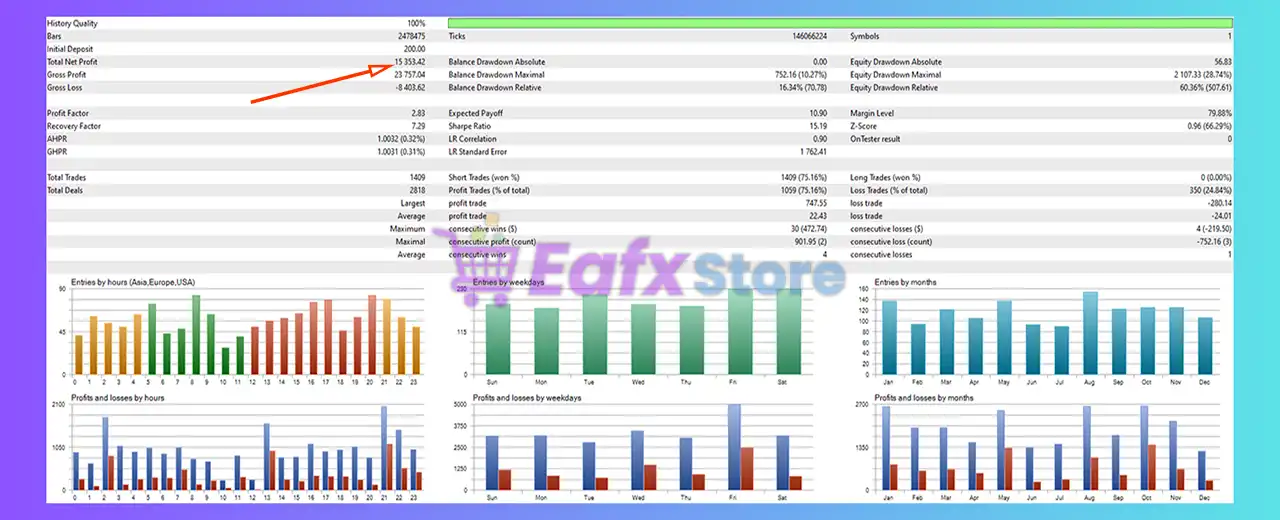Click the 'Profits and losses by hours' chart title
This screenshot has height=520, width=1280.
(x=118, y=398)
